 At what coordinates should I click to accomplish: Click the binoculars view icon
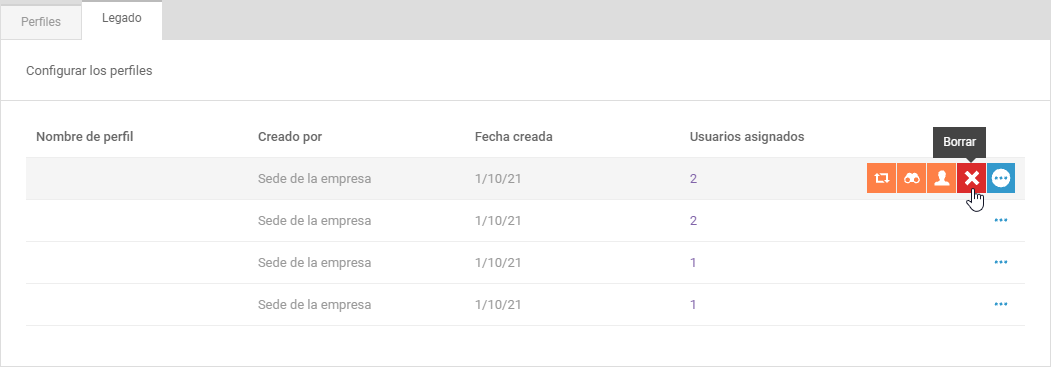(x=912, y=178)
